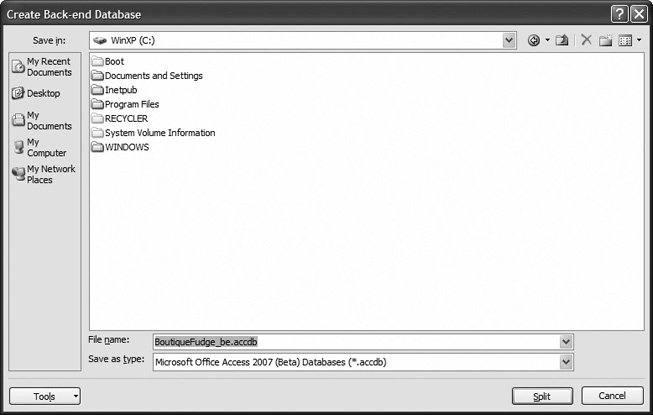The width and height of the screenshot is (653, 415).
Task: Open the Views dropdown arrow
Action: [639, 40]
